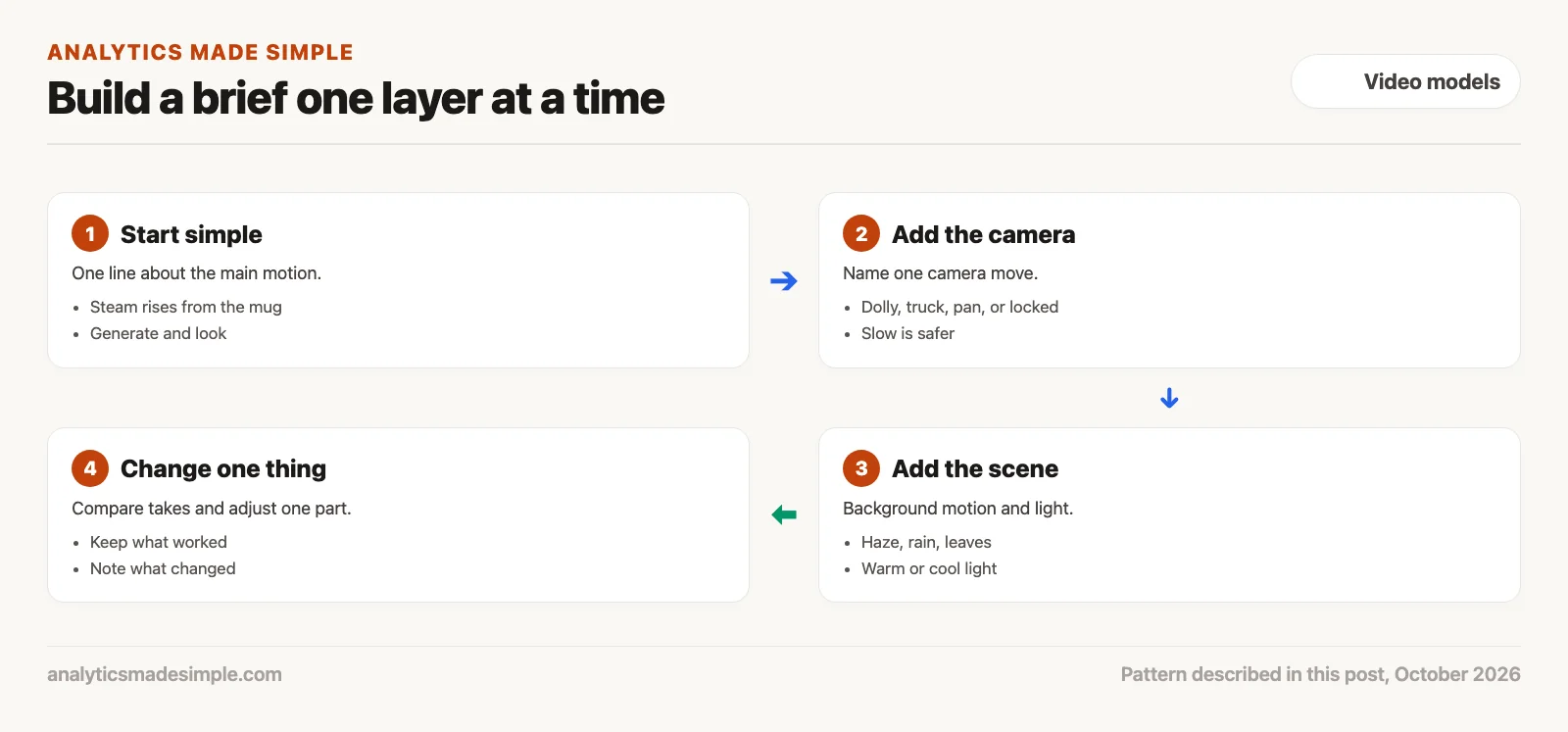Click the footer note "Pattern described in this post, October 2026"

pyautogui.click(x=1320, y=674)
